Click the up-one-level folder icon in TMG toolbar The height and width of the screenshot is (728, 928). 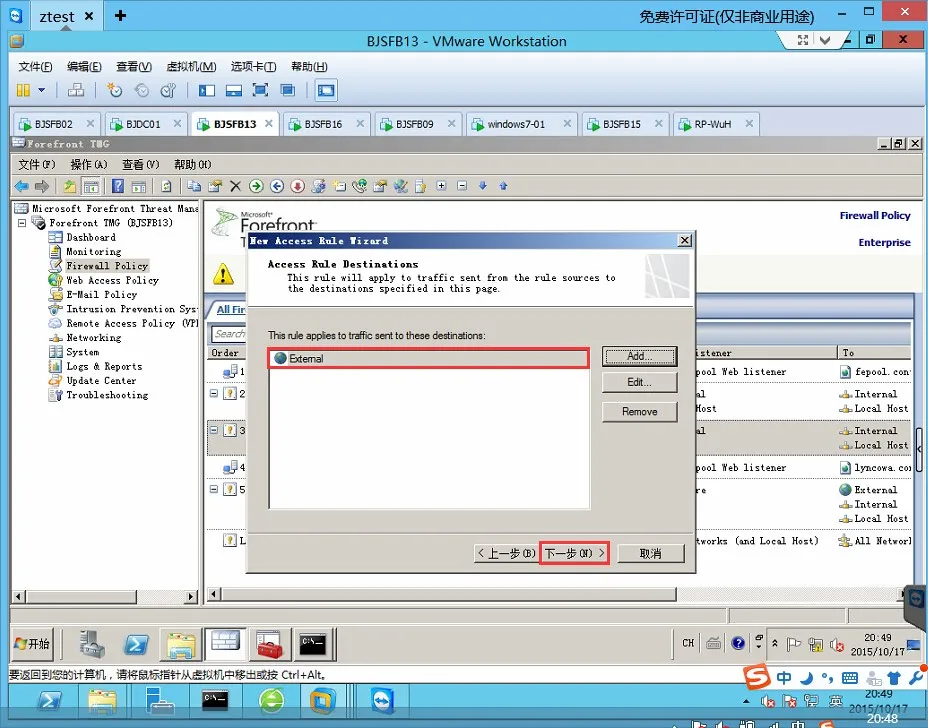(70, 186)
